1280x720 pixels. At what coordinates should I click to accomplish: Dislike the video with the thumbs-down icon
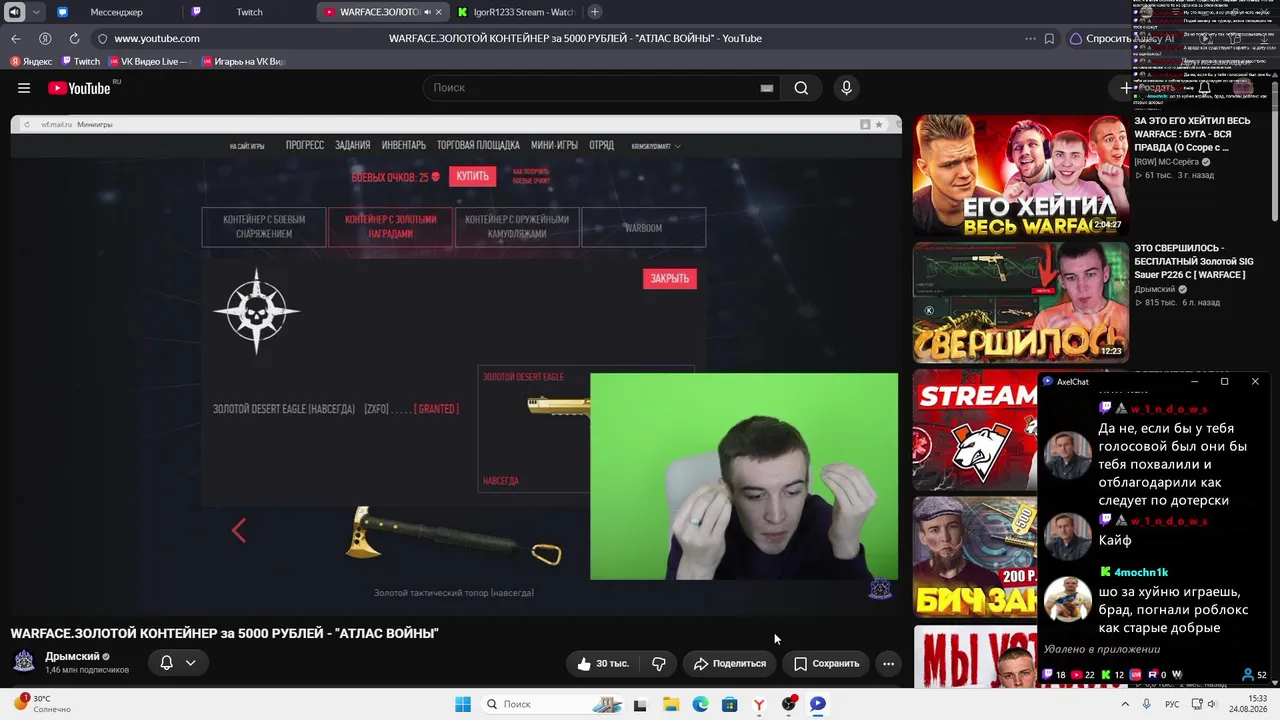click(x=659, y=663)
